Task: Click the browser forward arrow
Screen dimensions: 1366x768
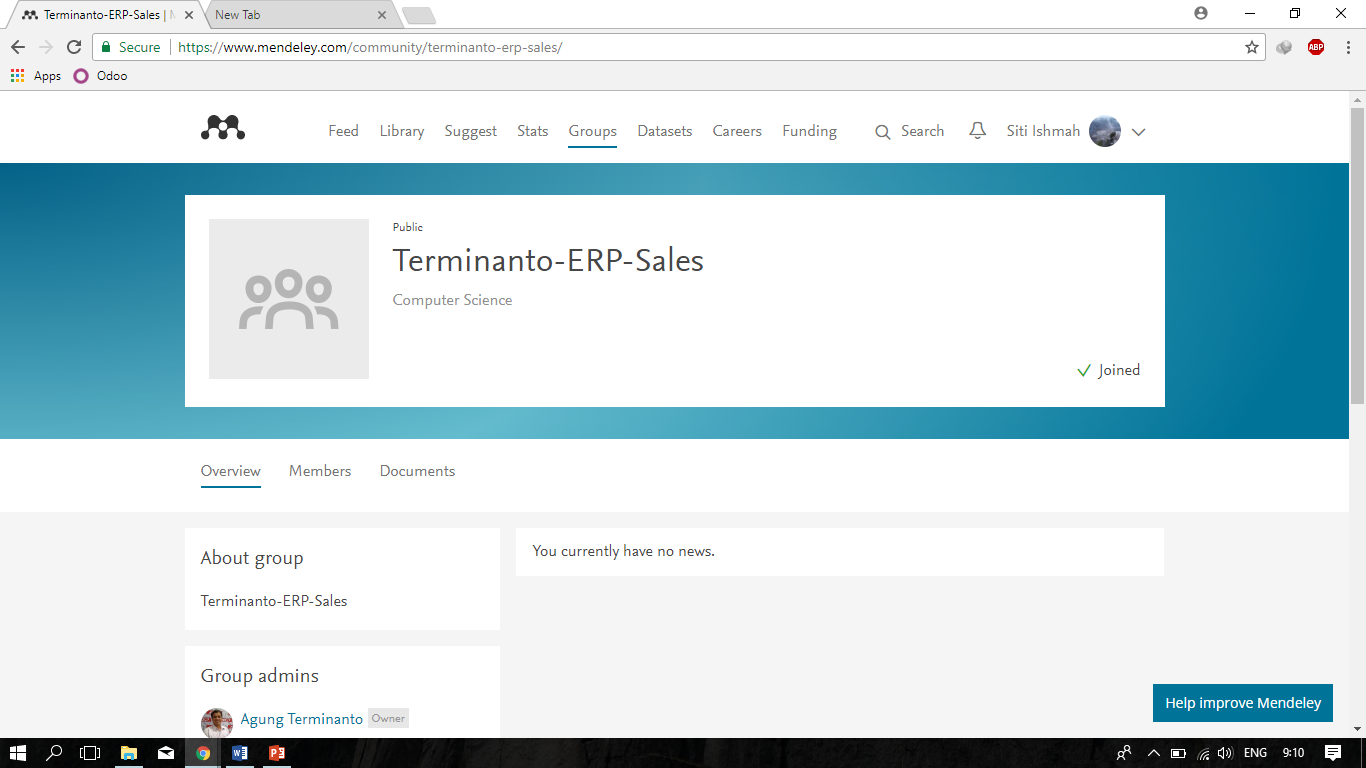Action: (x=46, y=47)
